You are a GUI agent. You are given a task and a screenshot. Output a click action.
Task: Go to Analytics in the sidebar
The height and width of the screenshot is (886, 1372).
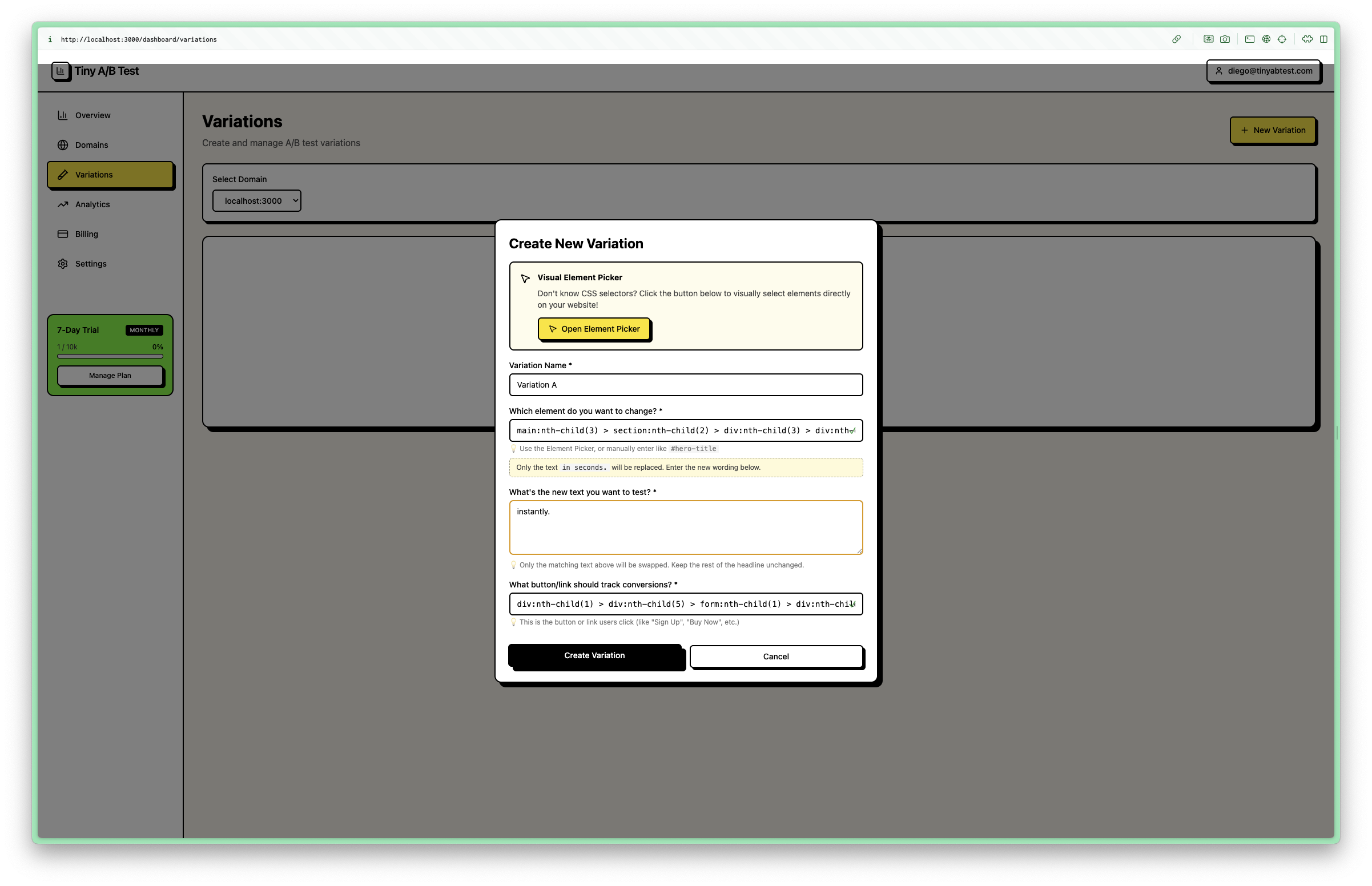coord(92,204)
